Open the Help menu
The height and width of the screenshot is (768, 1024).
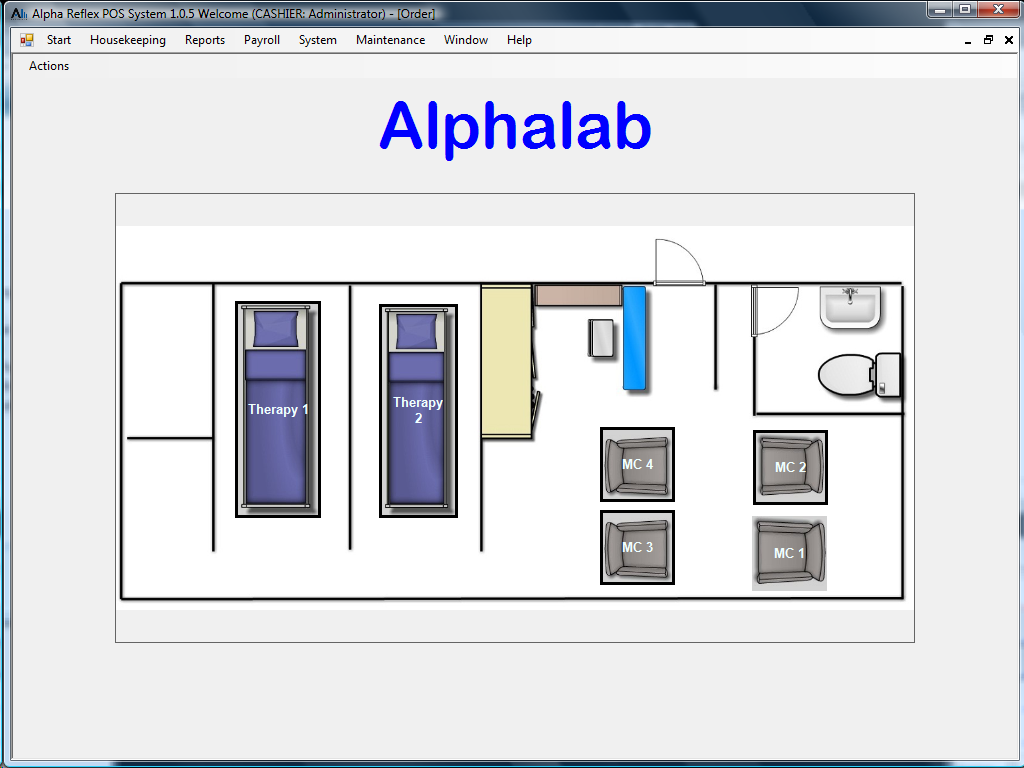coord(519,40)
